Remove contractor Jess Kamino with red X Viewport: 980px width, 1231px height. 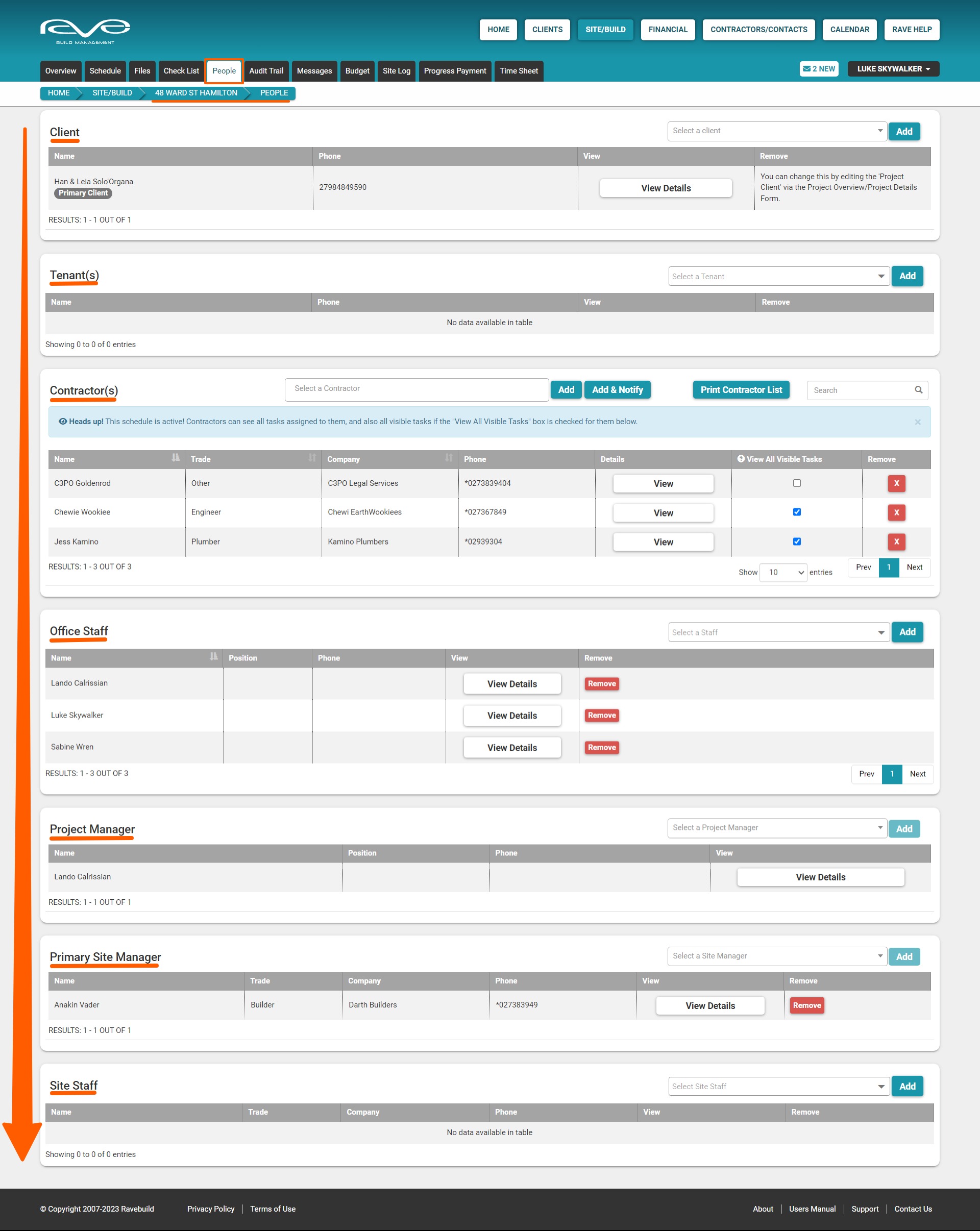click(x=896, y=542)
